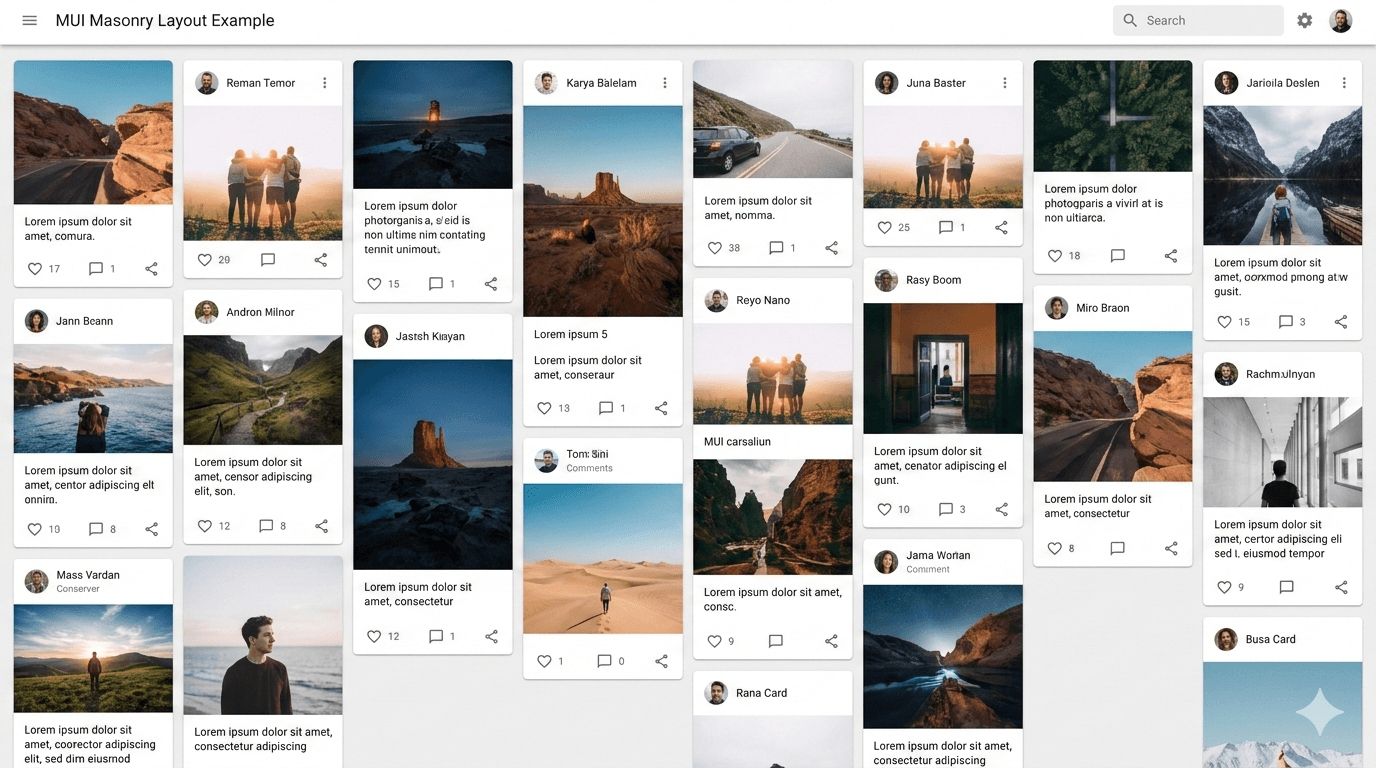This screenshot has width=1376, height=768.
Task: Click the share icon on Karya Balelam's post
Action: (660, 408)
